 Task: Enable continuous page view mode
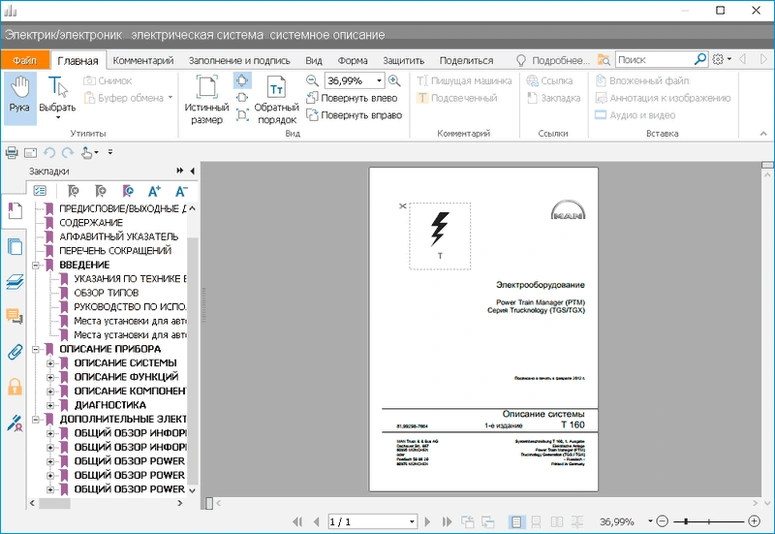pos(536,521)
